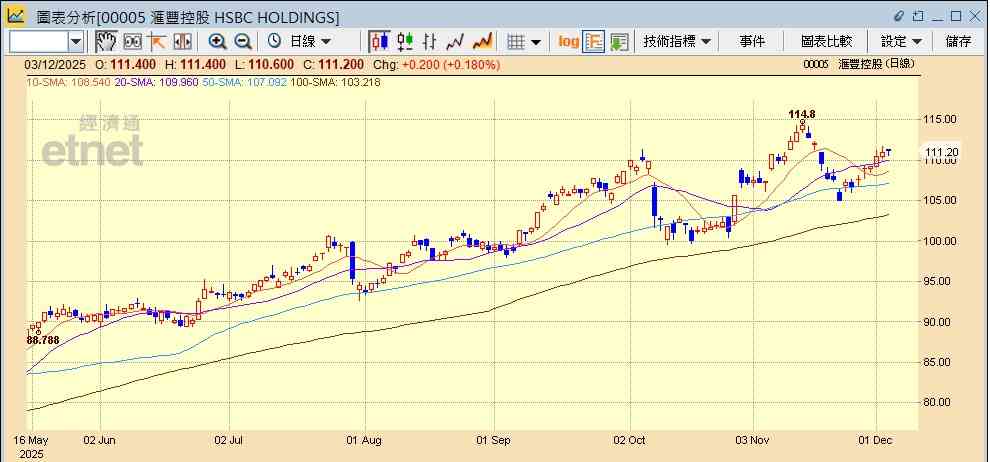The image size is (990, 462).
Task: Click the 儲存 save button
Action: click(958, 41)
